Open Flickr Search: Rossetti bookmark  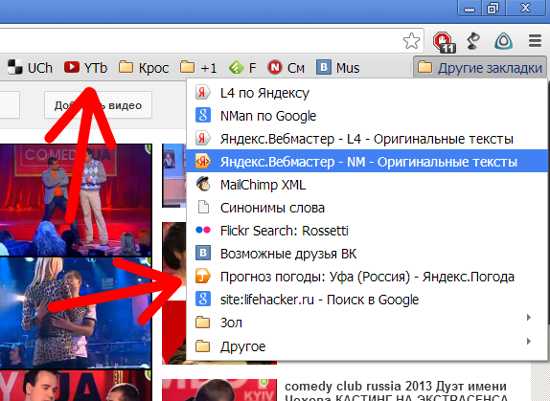[367, 230]
